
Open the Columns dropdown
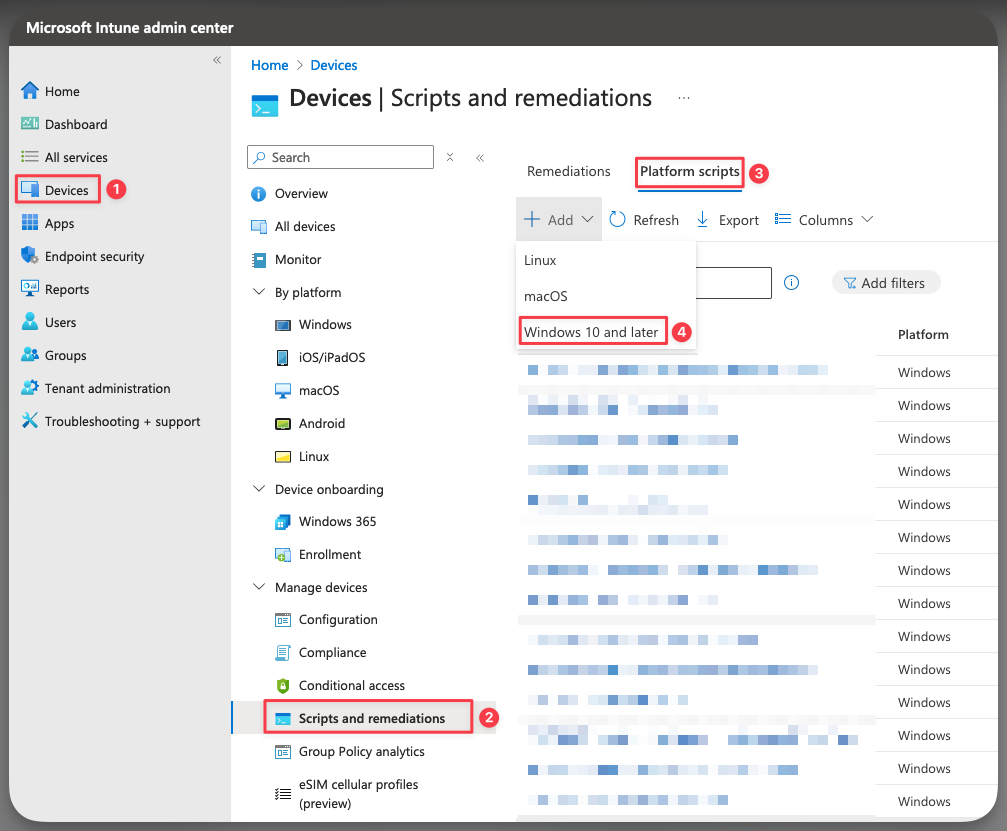[x=824, y=220]
